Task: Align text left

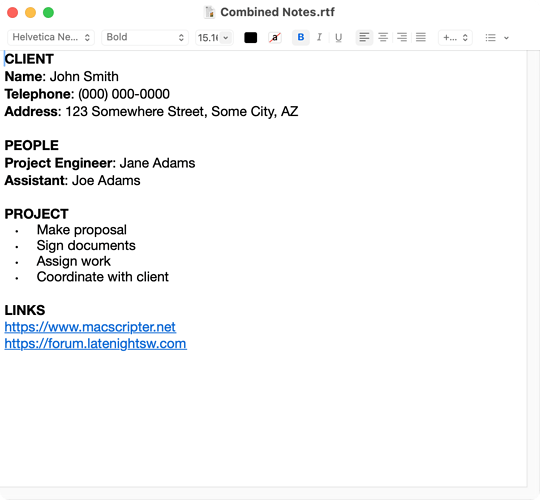Action: pos(364,37)
